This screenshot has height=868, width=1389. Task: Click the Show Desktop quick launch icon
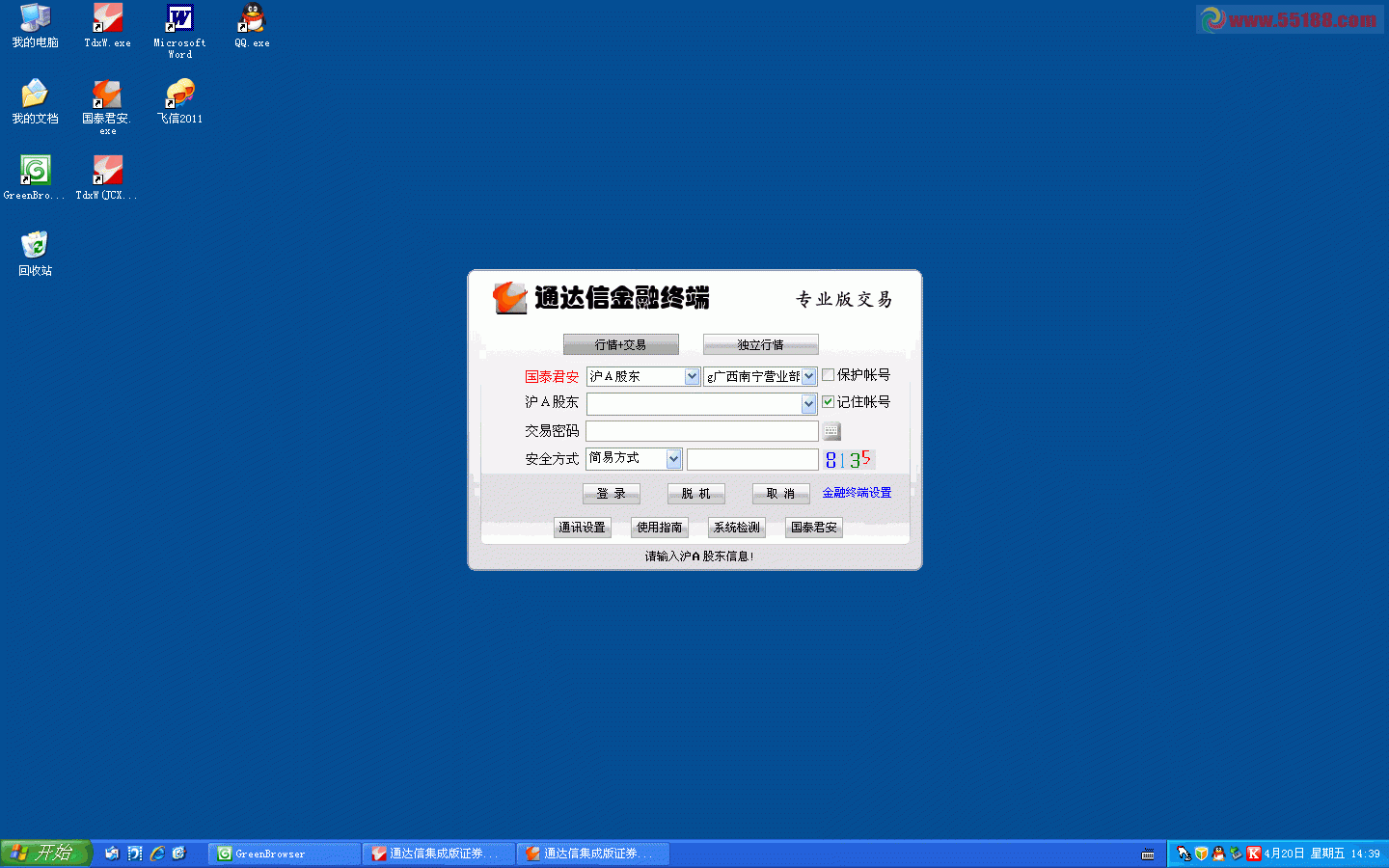pos(112,854)
